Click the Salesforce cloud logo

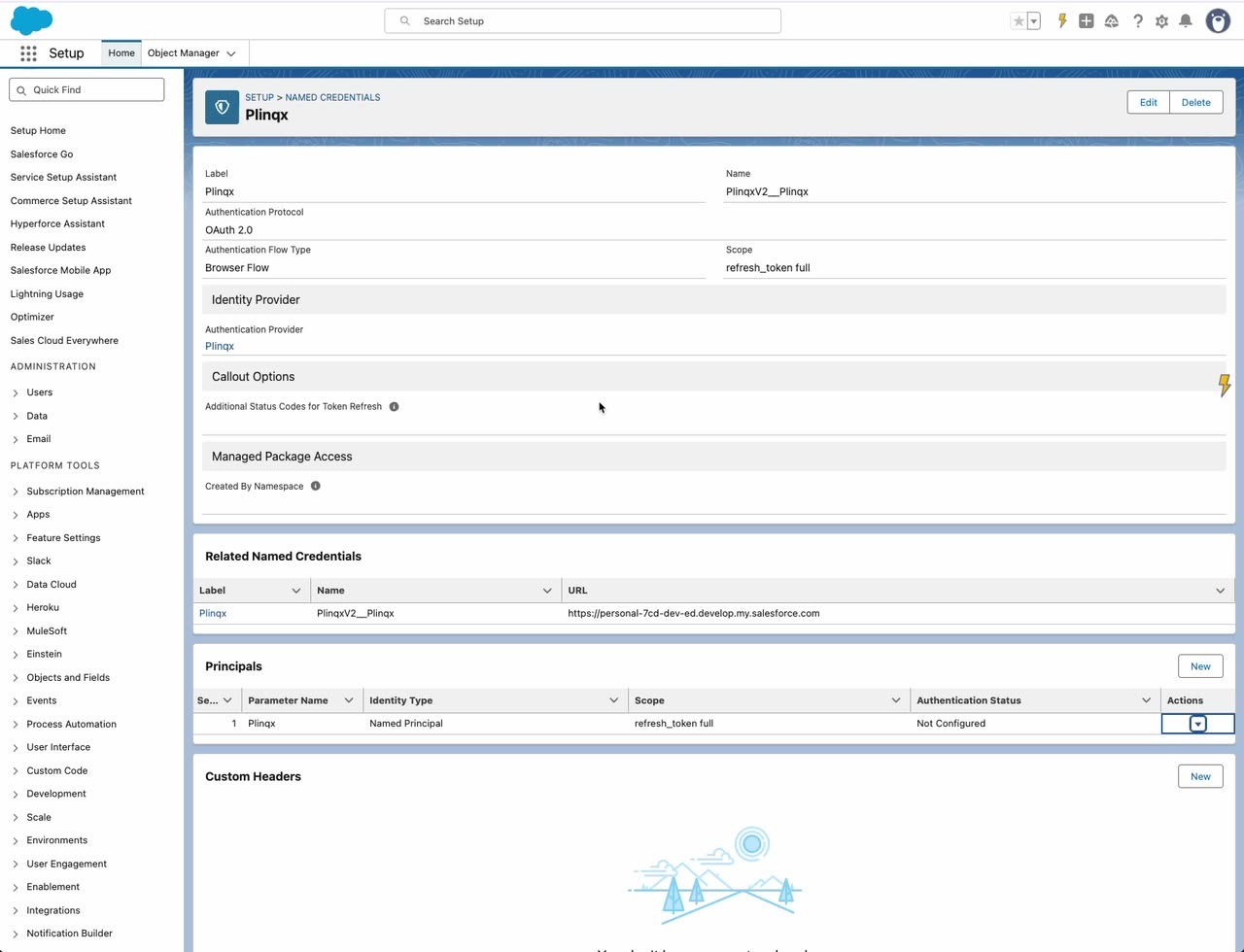[31, 20]
